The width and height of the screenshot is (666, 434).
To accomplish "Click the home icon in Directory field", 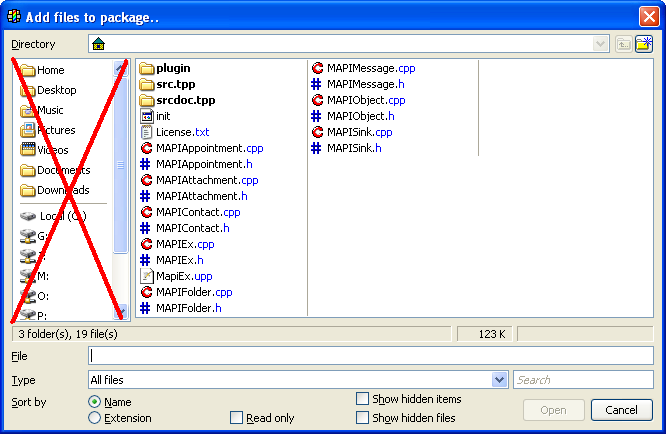I will point(98,44).
